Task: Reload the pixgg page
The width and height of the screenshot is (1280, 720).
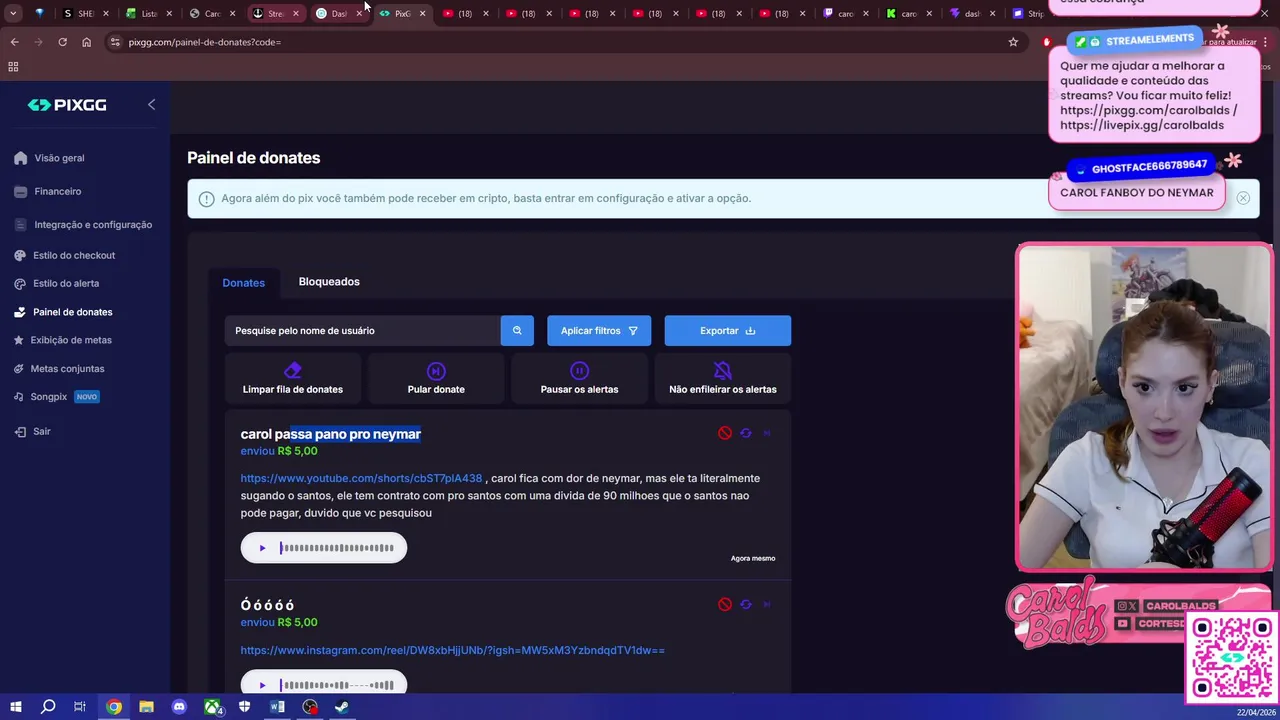Action: pyautogui.click(x=62, y=42)
